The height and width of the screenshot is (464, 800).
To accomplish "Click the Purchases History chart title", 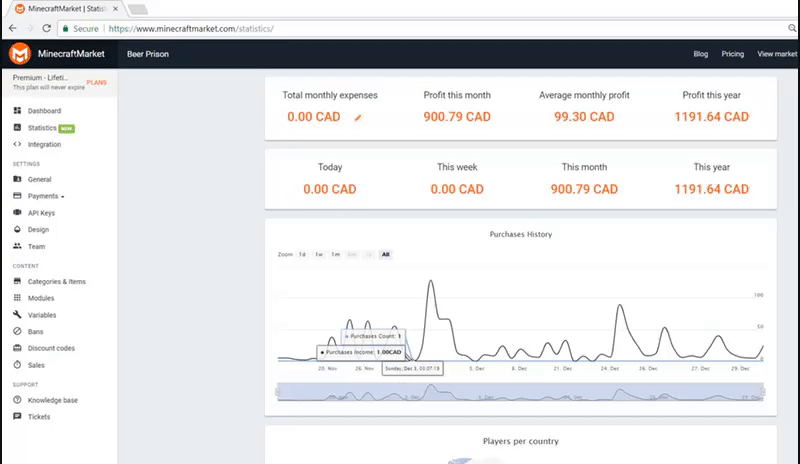I will pyautogui.click(x=520, y=234).
